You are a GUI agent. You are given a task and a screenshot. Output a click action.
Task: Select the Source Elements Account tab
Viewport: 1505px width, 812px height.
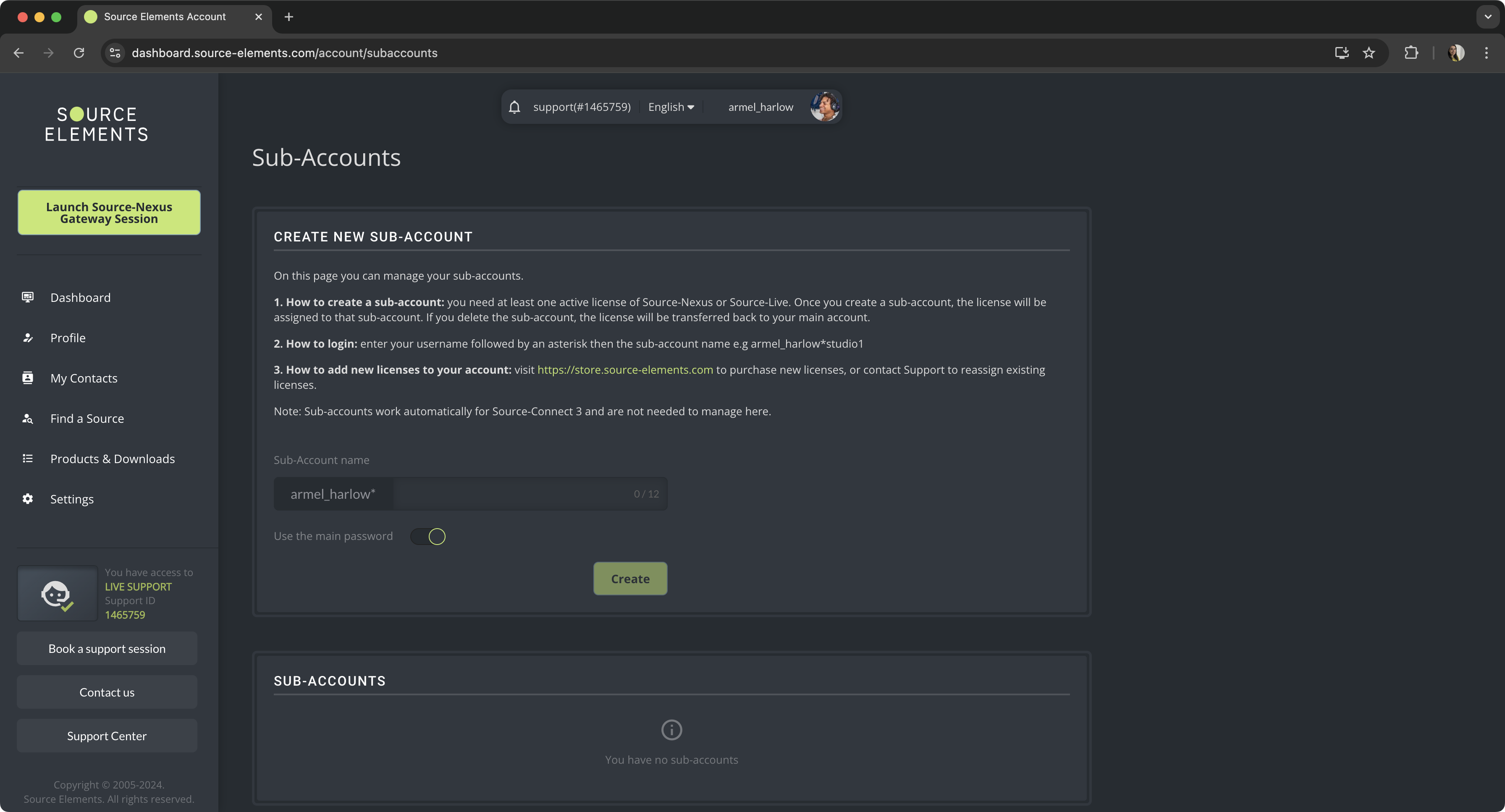tap(165, 17)
